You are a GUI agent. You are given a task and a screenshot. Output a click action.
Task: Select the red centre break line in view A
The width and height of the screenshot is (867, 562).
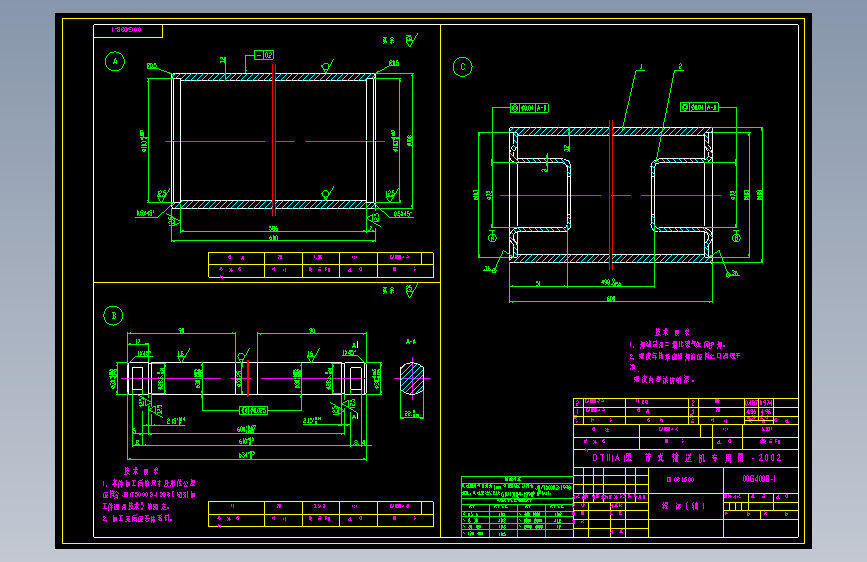pos(274,139)
